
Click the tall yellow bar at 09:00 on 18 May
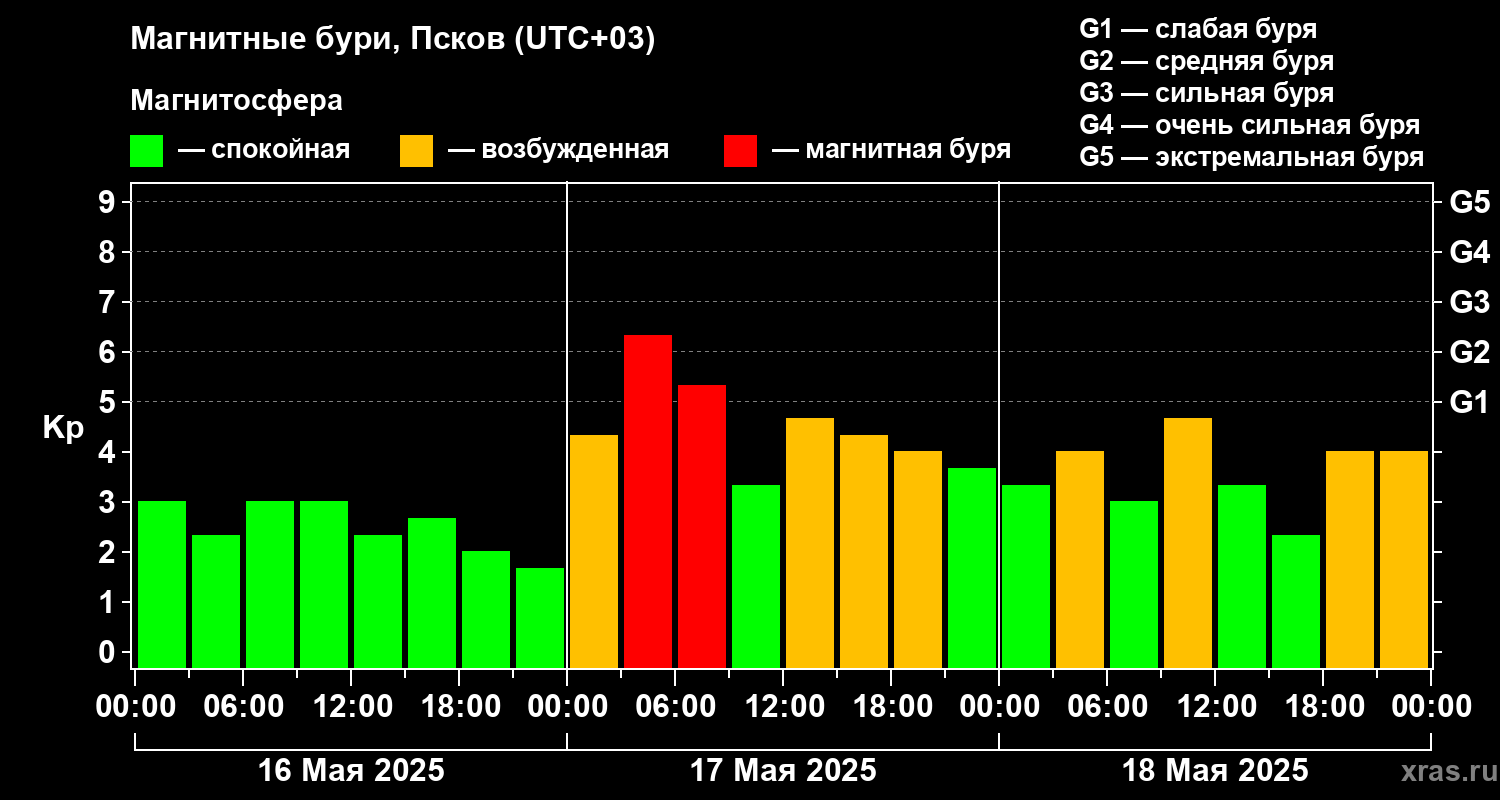pos(1188,543)
